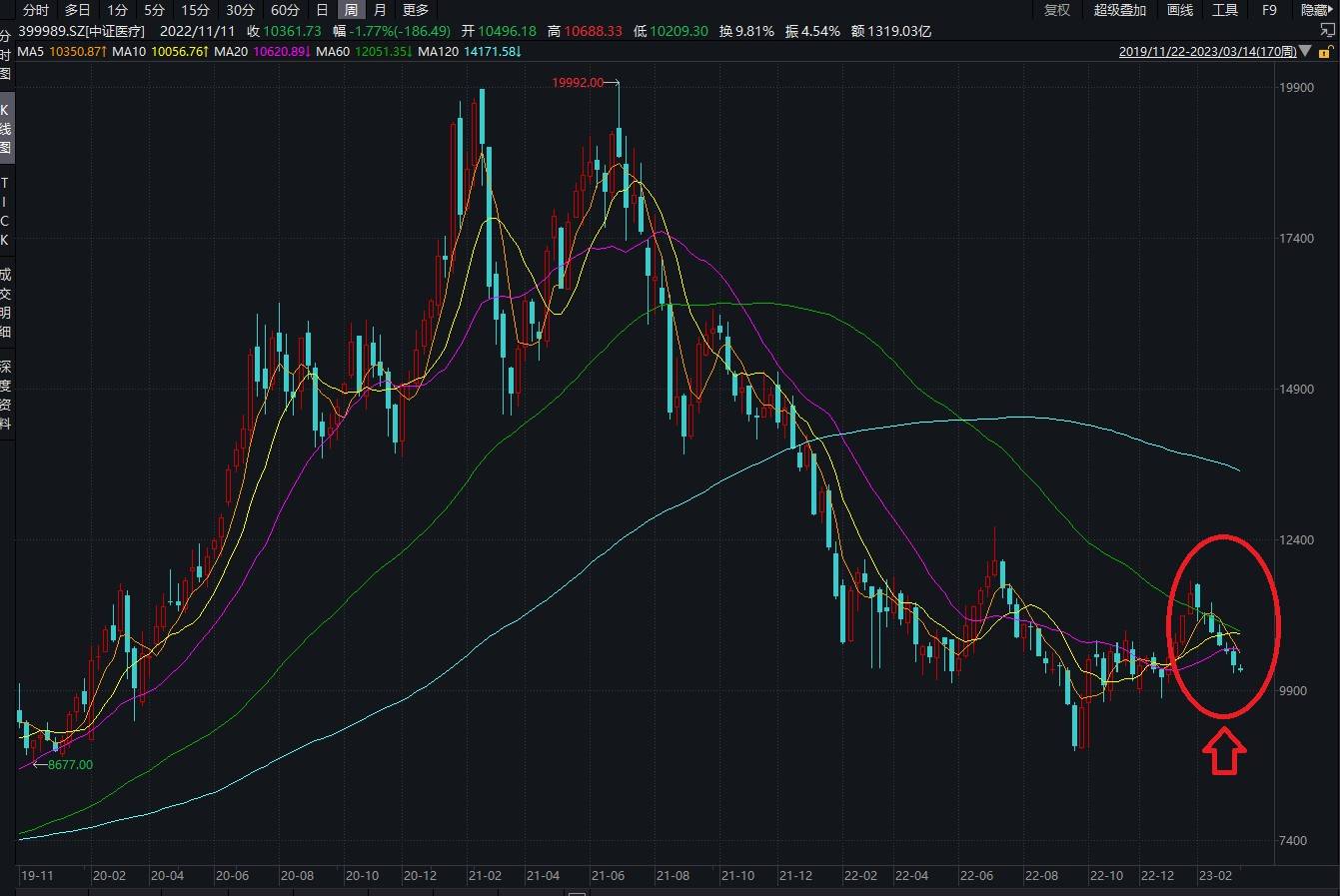Click the 2019/11/22-2023/03/14 date range link
This screenshot has width=1340, height=896.
tap(1209, 51)
